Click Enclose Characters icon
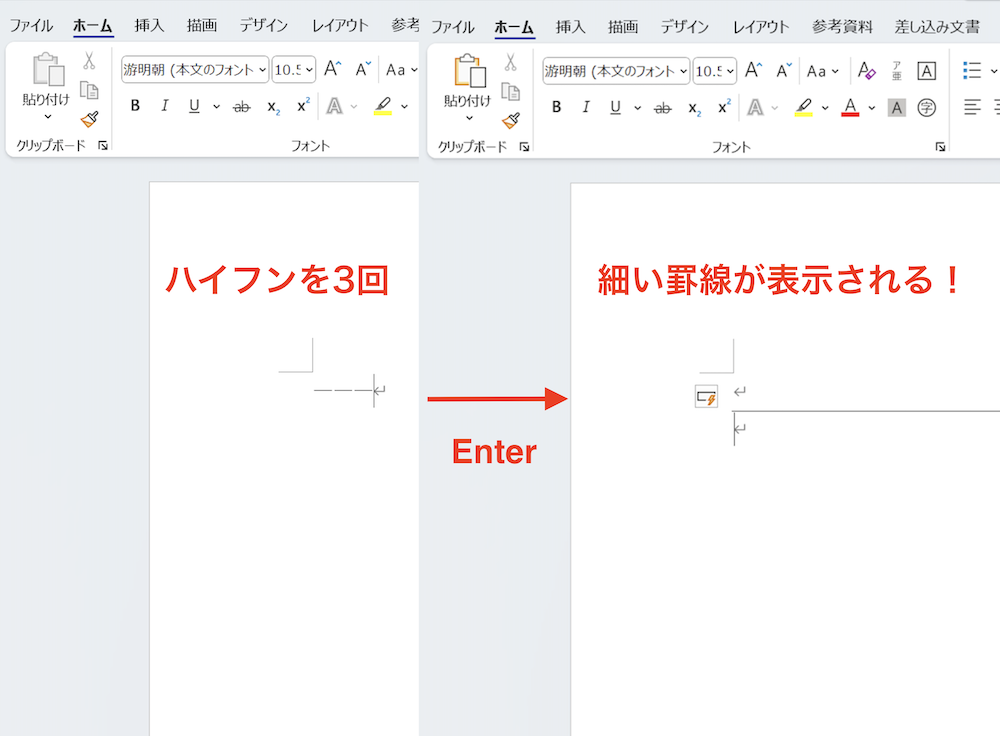 point(927,108)
